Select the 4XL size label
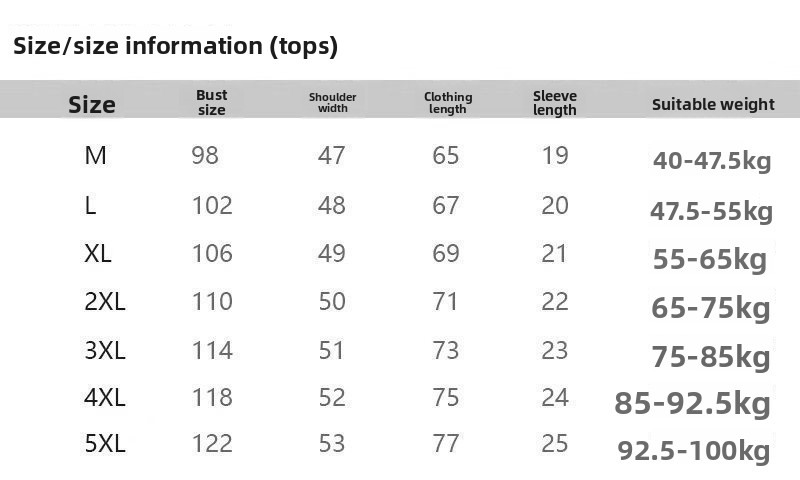This screenshot has height=480, width=800. (x=105, y=397)
